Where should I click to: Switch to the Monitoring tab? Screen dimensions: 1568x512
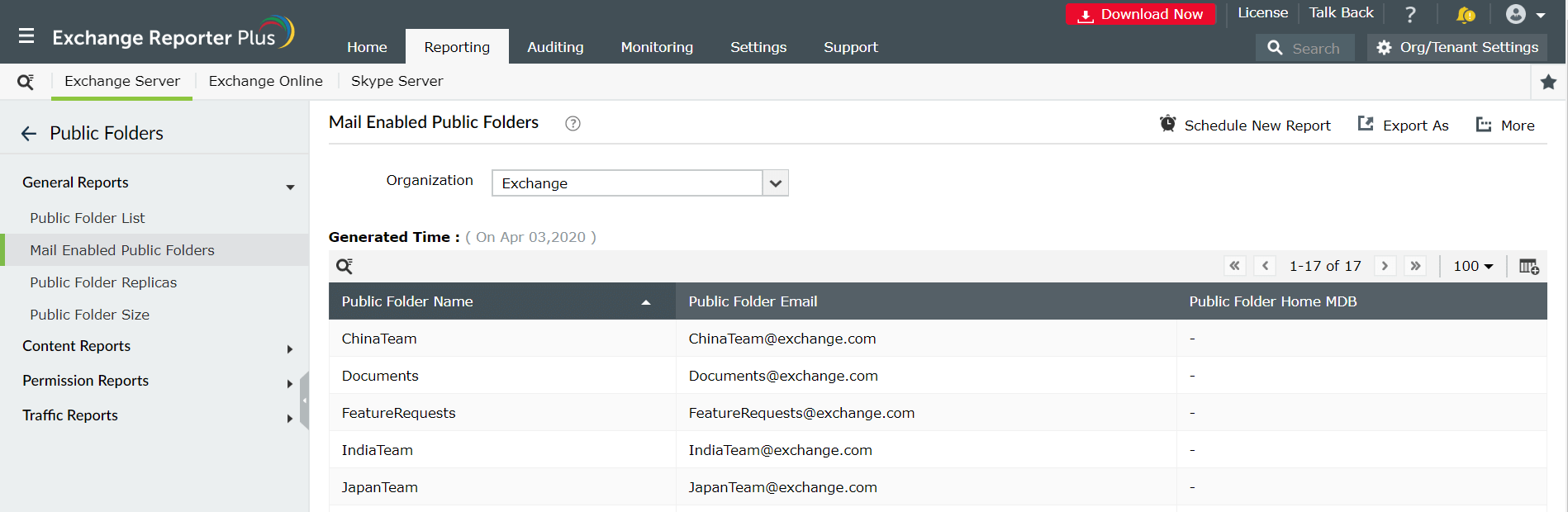click(x=657, y=47)
